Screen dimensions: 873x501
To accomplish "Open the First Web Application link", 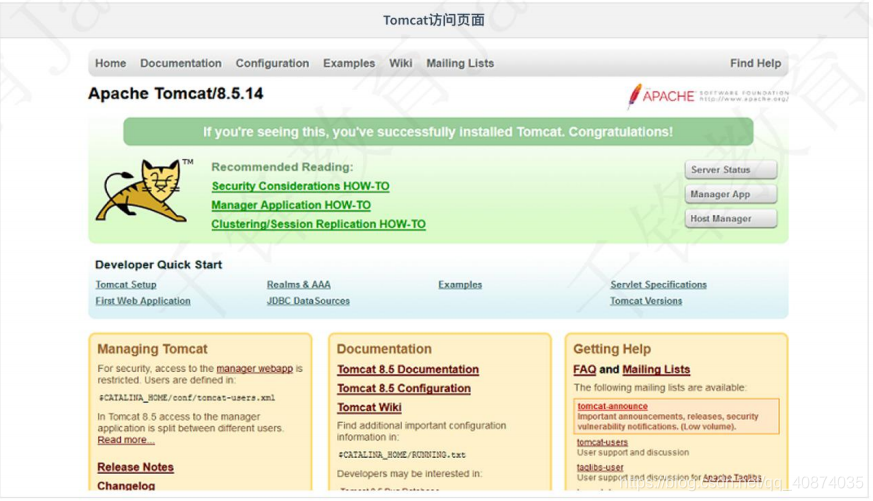I will (x=143, y=301).
